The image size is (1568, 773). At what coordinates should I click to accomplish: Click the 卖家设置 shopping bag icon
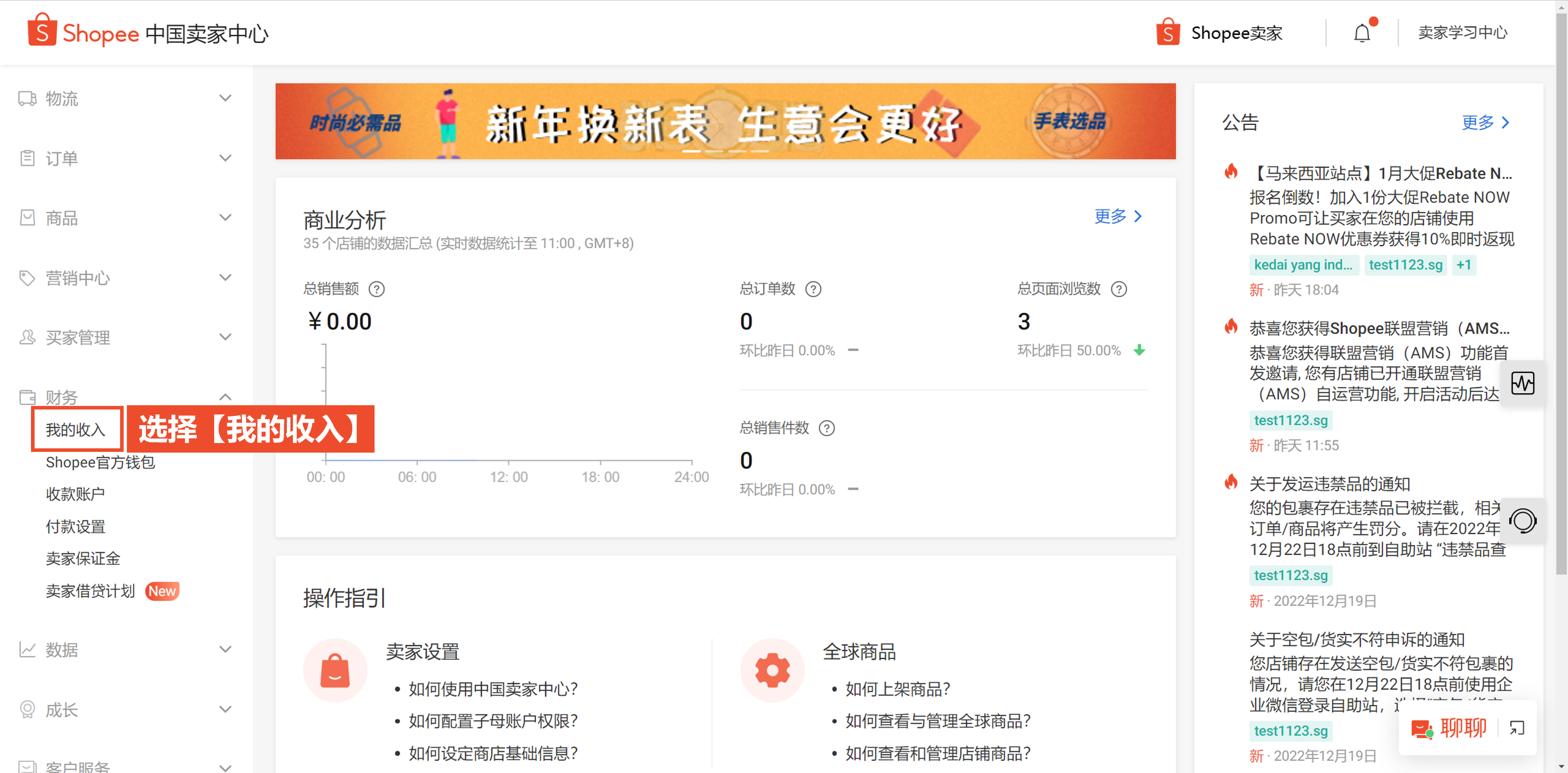pos(335,670)
